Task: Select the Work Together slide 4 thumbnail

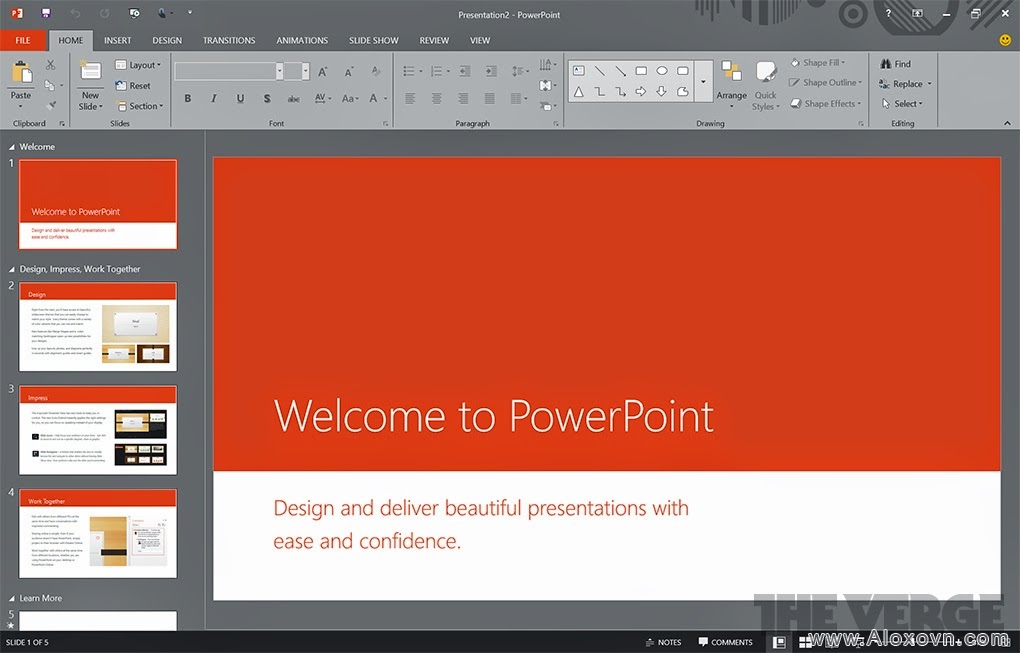Action: click(x=98, y=533)
